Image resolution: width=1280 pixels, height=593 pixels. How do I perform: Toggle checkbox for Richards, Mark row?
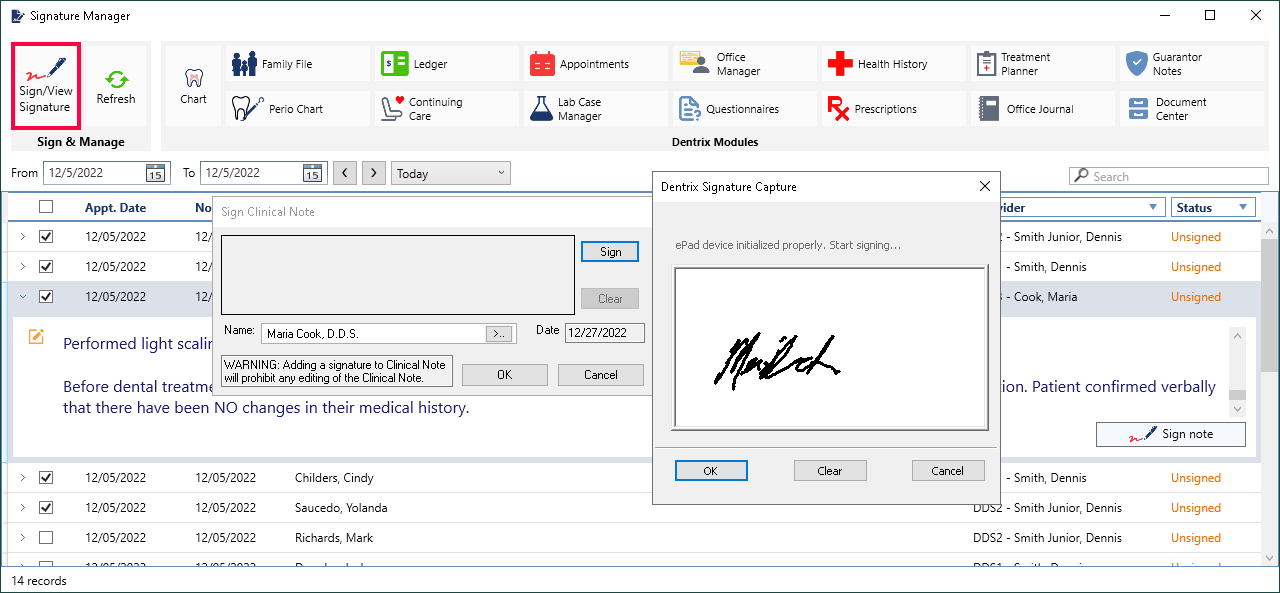[x=46, y=538]
